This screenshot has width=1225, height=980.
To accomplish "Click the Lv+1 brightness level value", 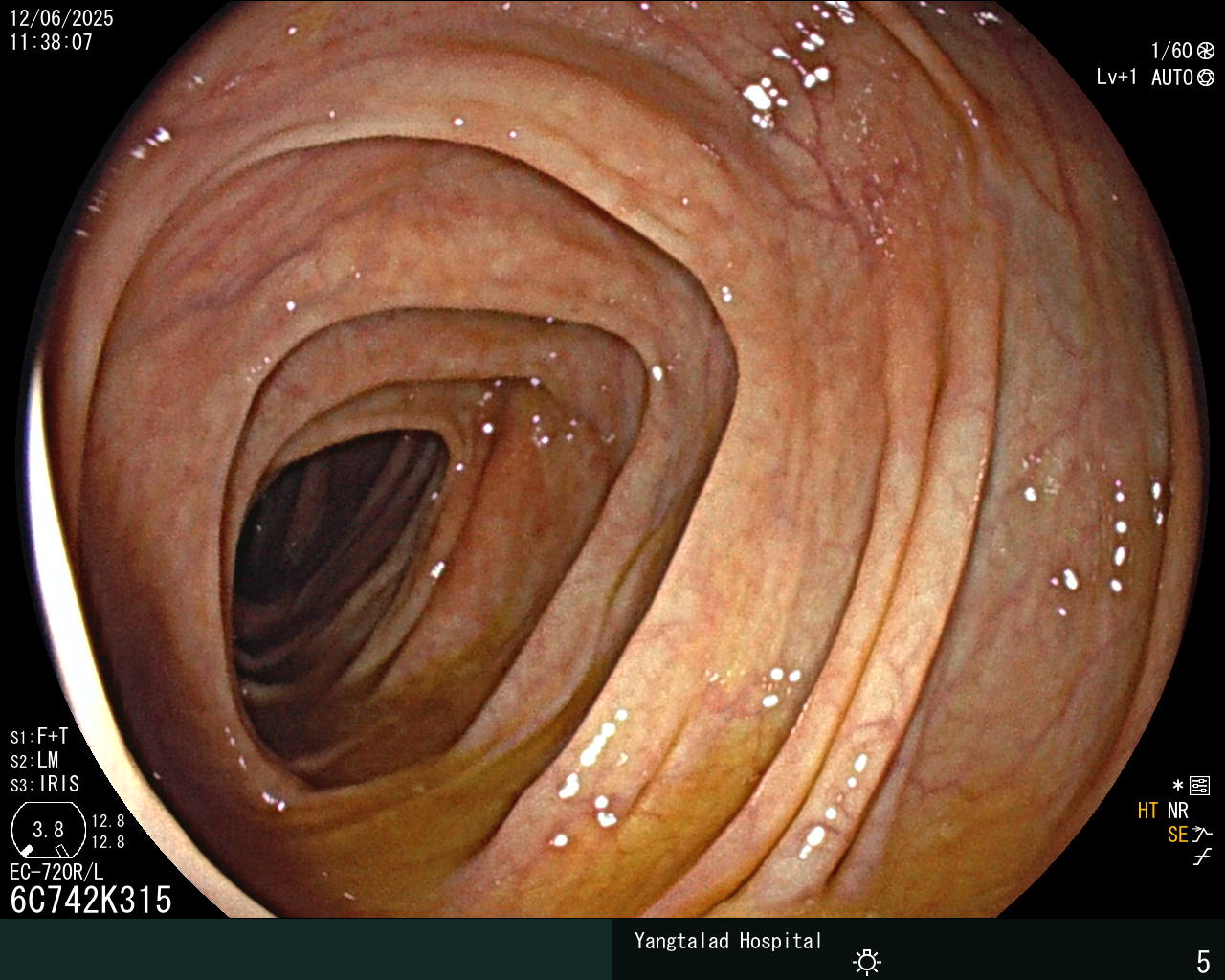I will (x=1116, y=78).
